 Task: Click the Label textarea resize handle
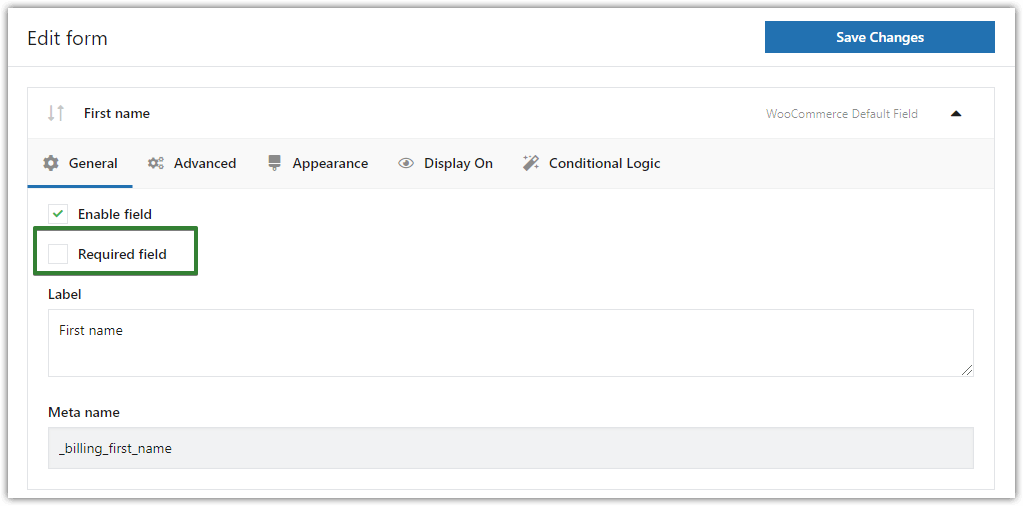967,370
